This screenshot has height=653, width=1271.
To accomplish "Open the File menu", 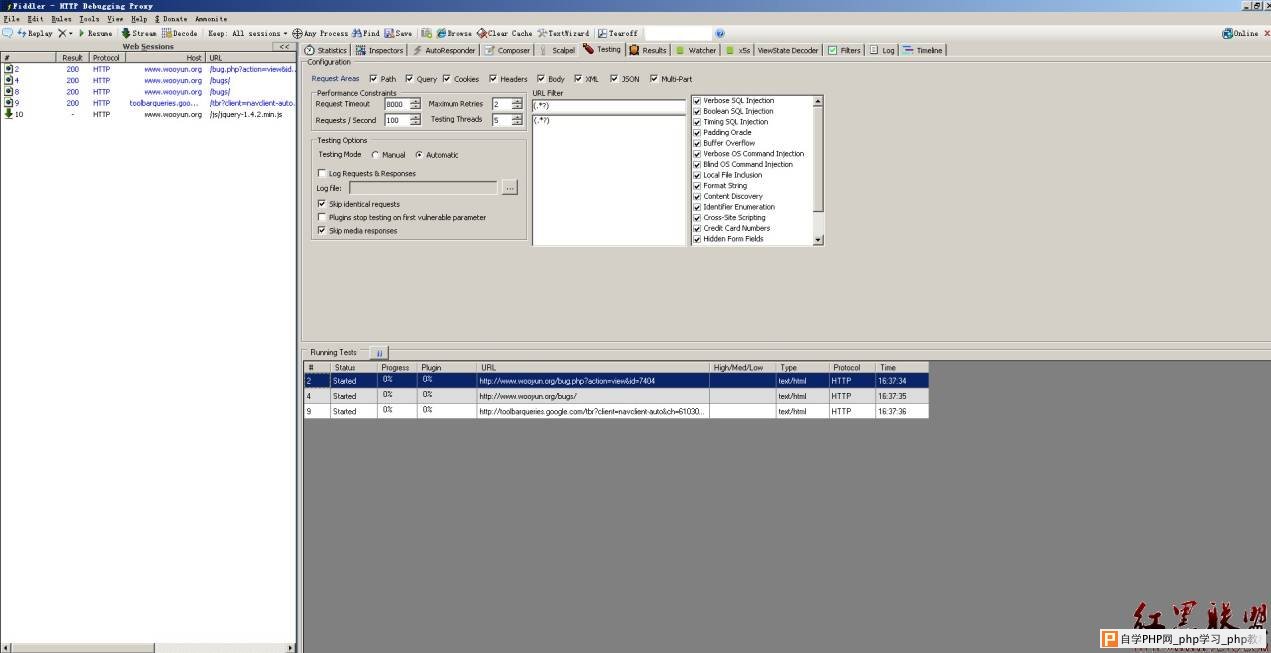I will pyautogui.click(x=11, y=19).
